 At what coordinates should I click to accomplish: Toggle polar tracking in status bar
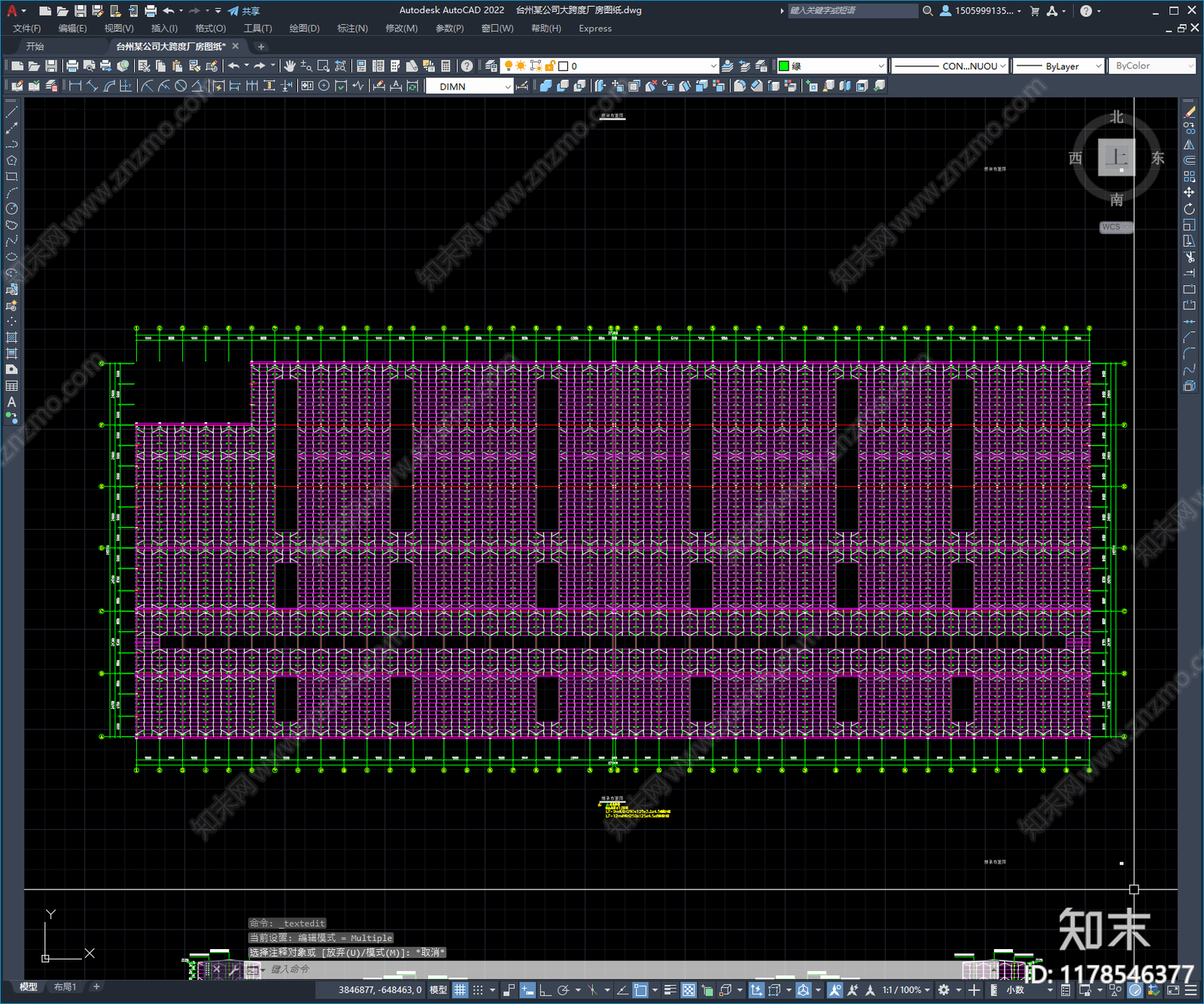(563, 990)
